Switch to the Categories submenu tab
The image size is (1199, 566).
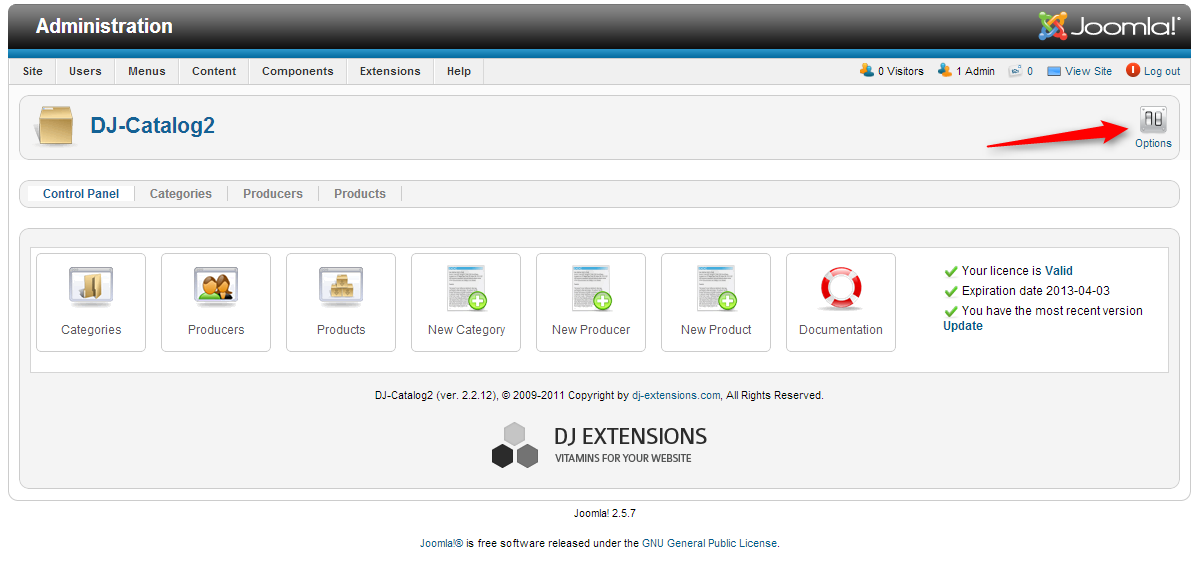180,194
